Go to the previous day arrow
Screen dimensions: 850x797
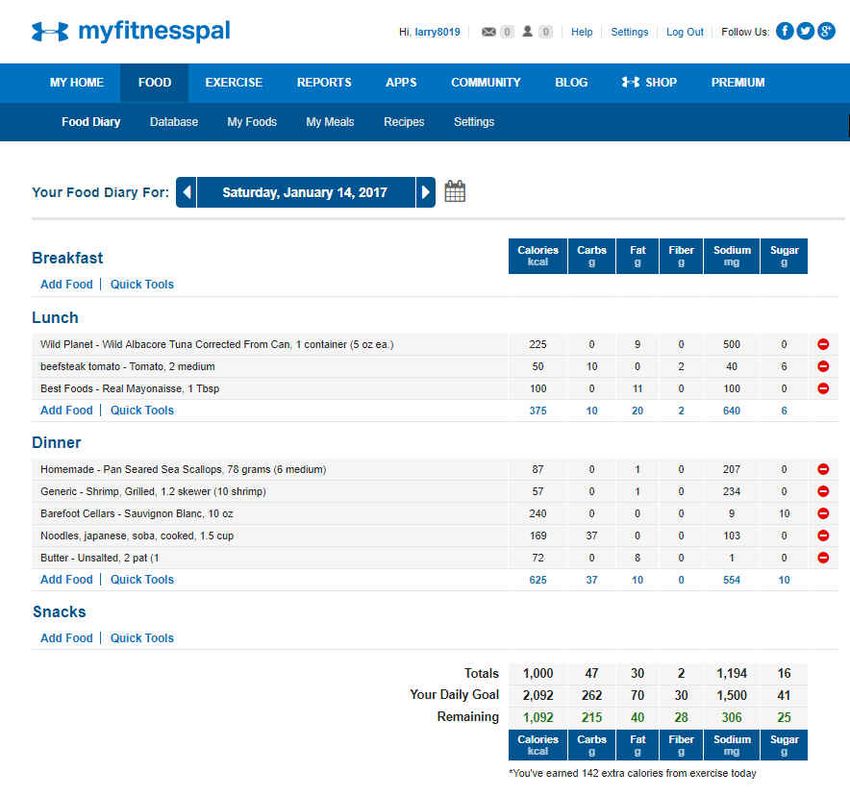click(x=186, y=192)
